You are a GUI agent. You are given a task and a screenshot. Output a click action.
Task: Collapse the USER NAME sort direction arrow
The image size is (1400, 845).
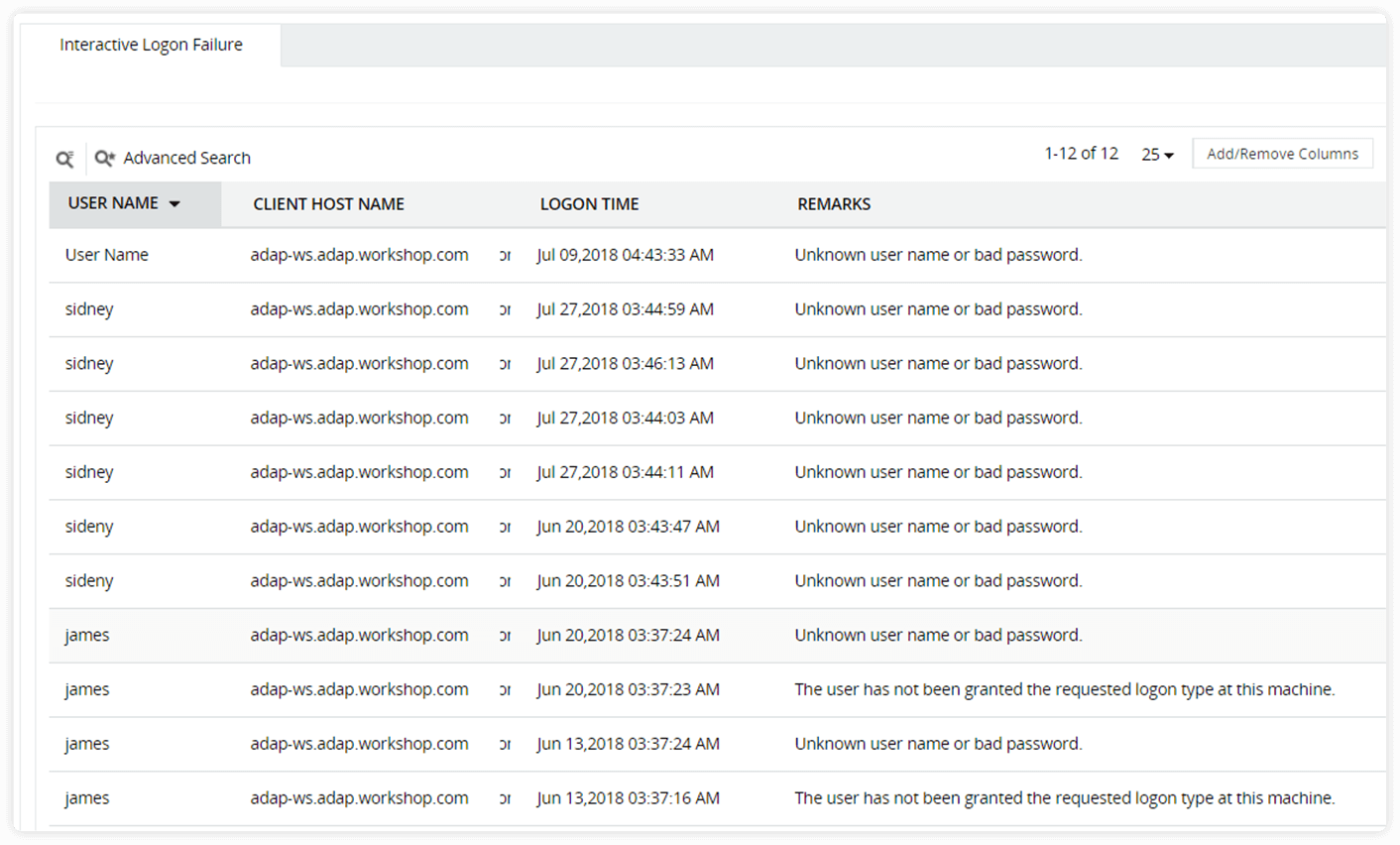coord(175,202)
